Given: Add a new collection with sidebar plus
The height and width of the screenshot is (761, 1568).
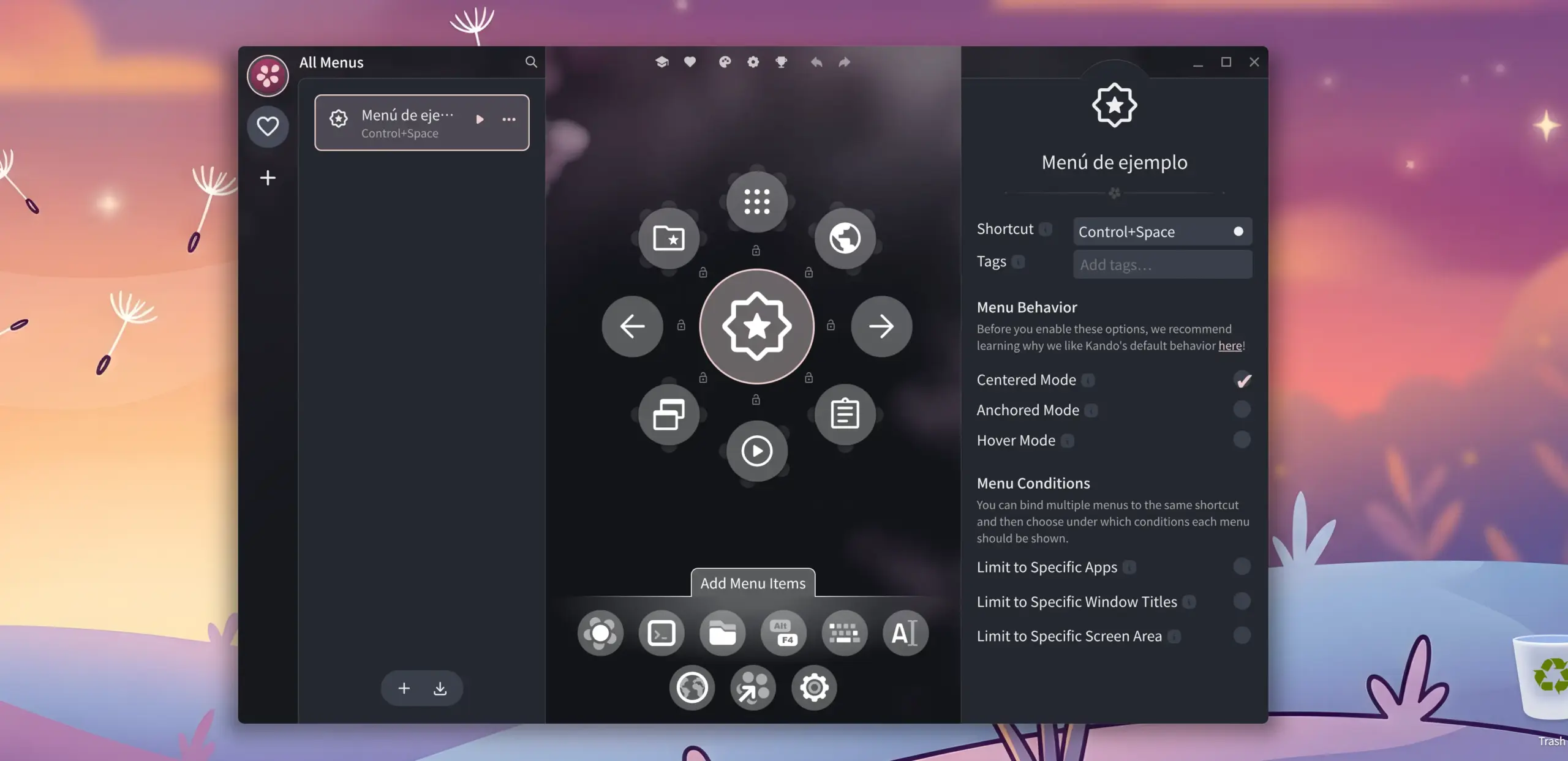Looking at the screenshot, I should pos(268,178).
